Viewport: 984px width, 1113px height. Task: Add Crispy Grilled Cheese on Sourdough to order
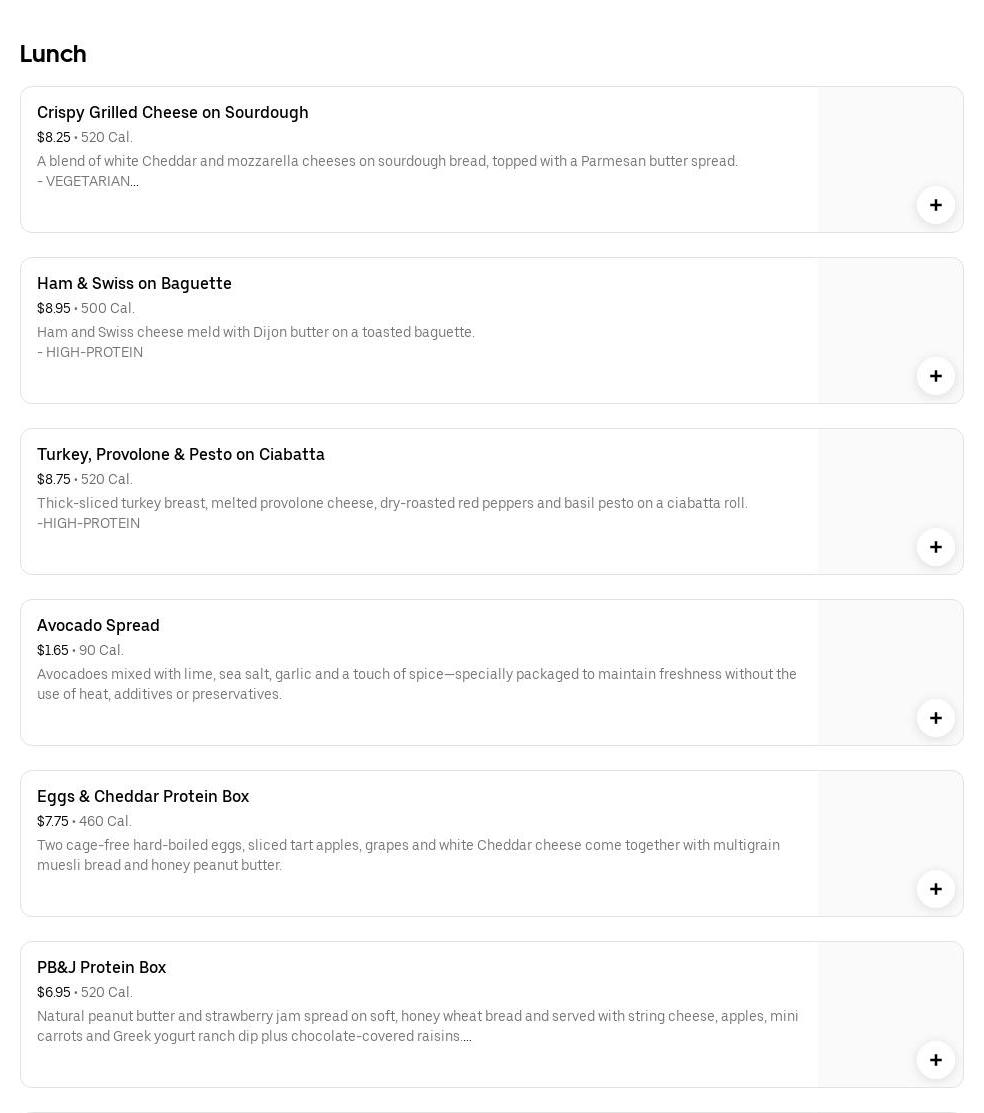pos(935,205)
